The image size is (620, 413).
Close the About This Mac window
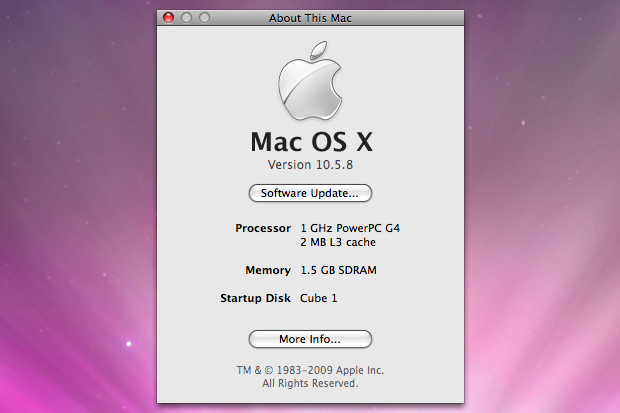click(x=168, y=18)
